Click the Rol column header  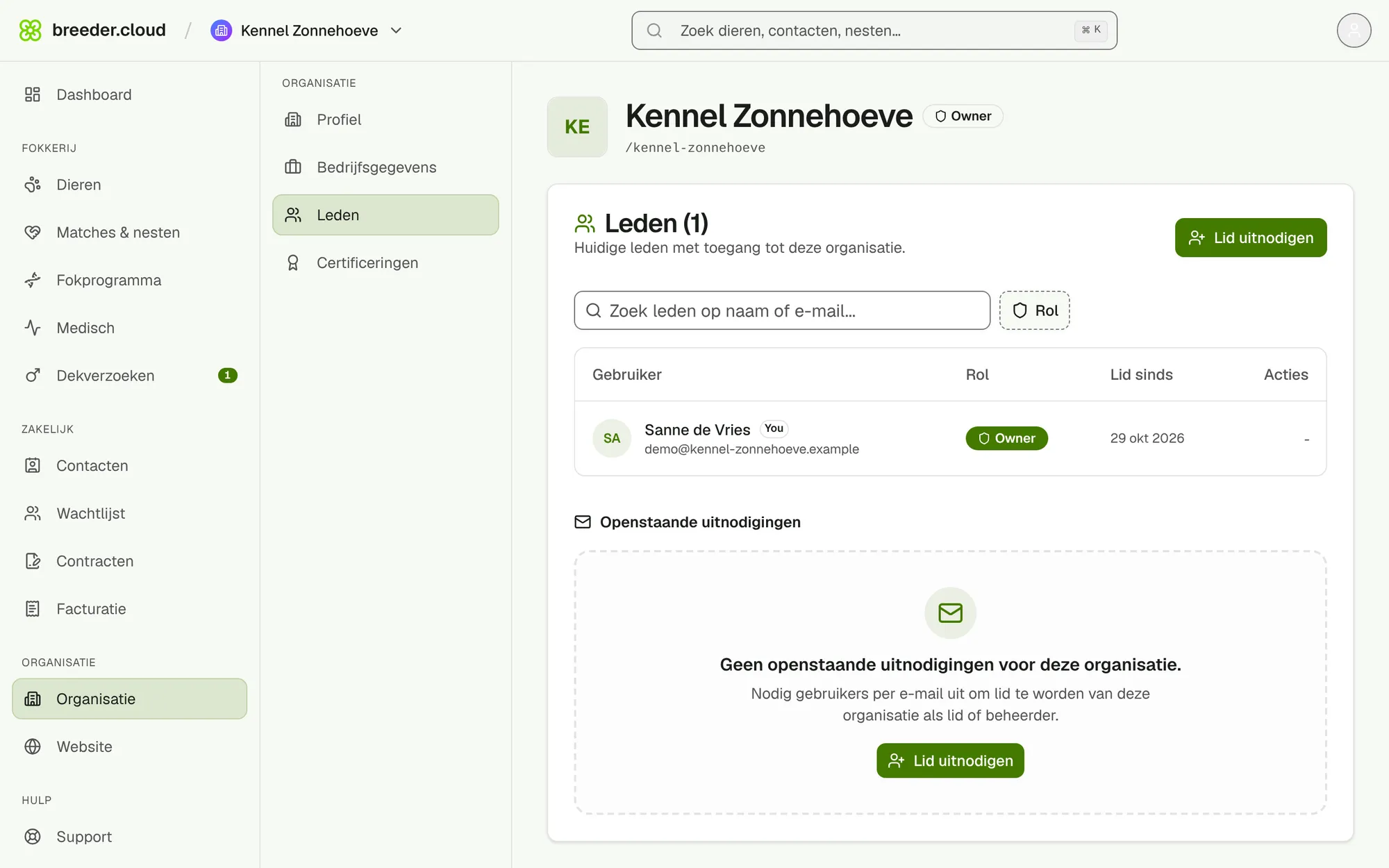pos(977,375)
